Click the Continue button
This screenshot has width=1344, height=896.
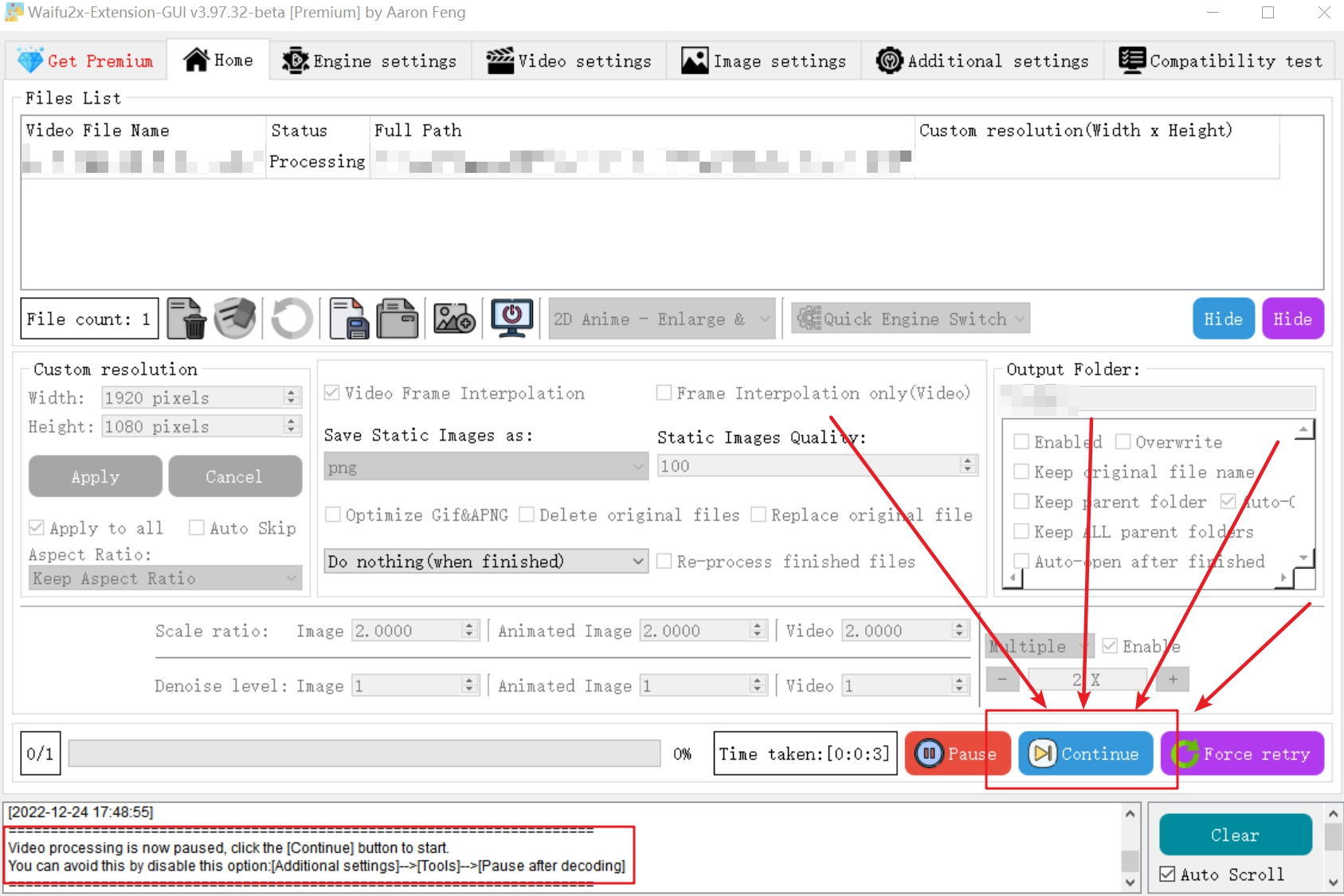click(x=1085, y=753)
